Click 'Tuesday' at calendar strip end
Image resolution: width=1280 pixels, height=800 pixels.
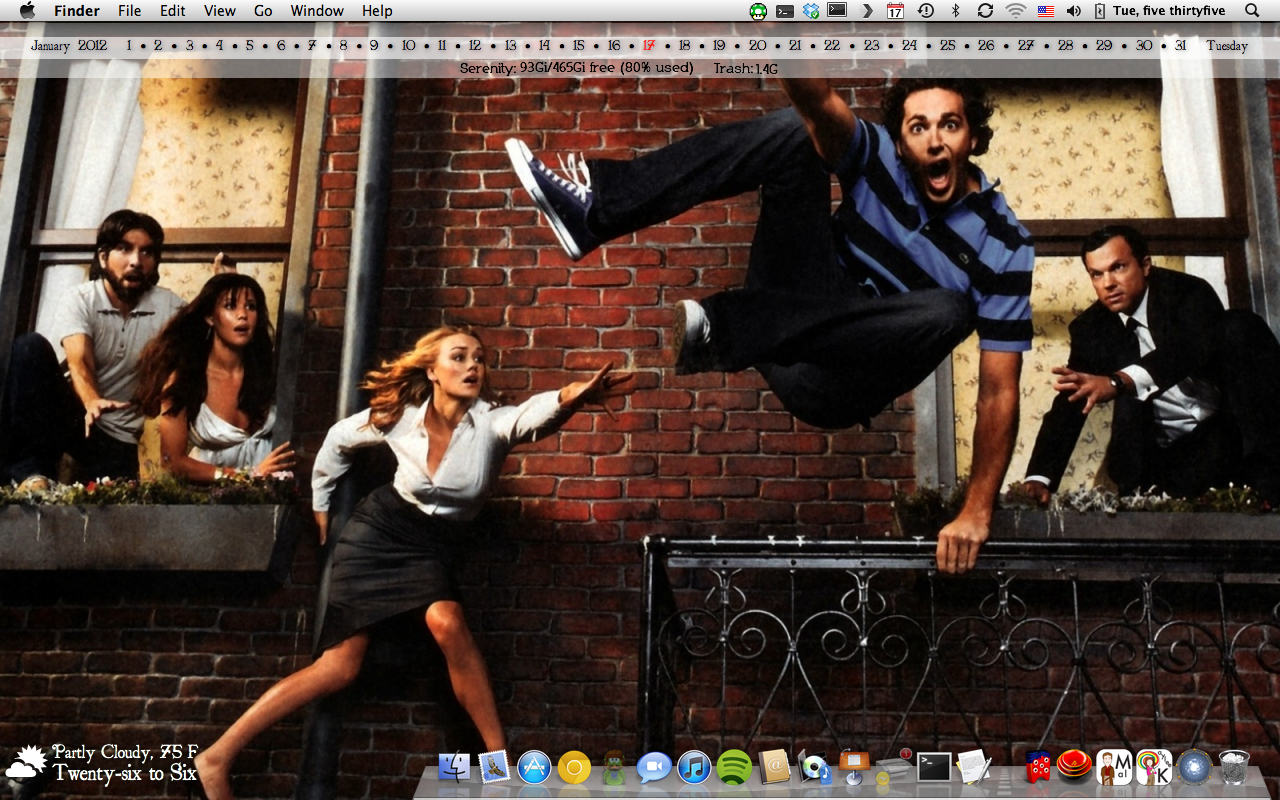click(1227, 45)
